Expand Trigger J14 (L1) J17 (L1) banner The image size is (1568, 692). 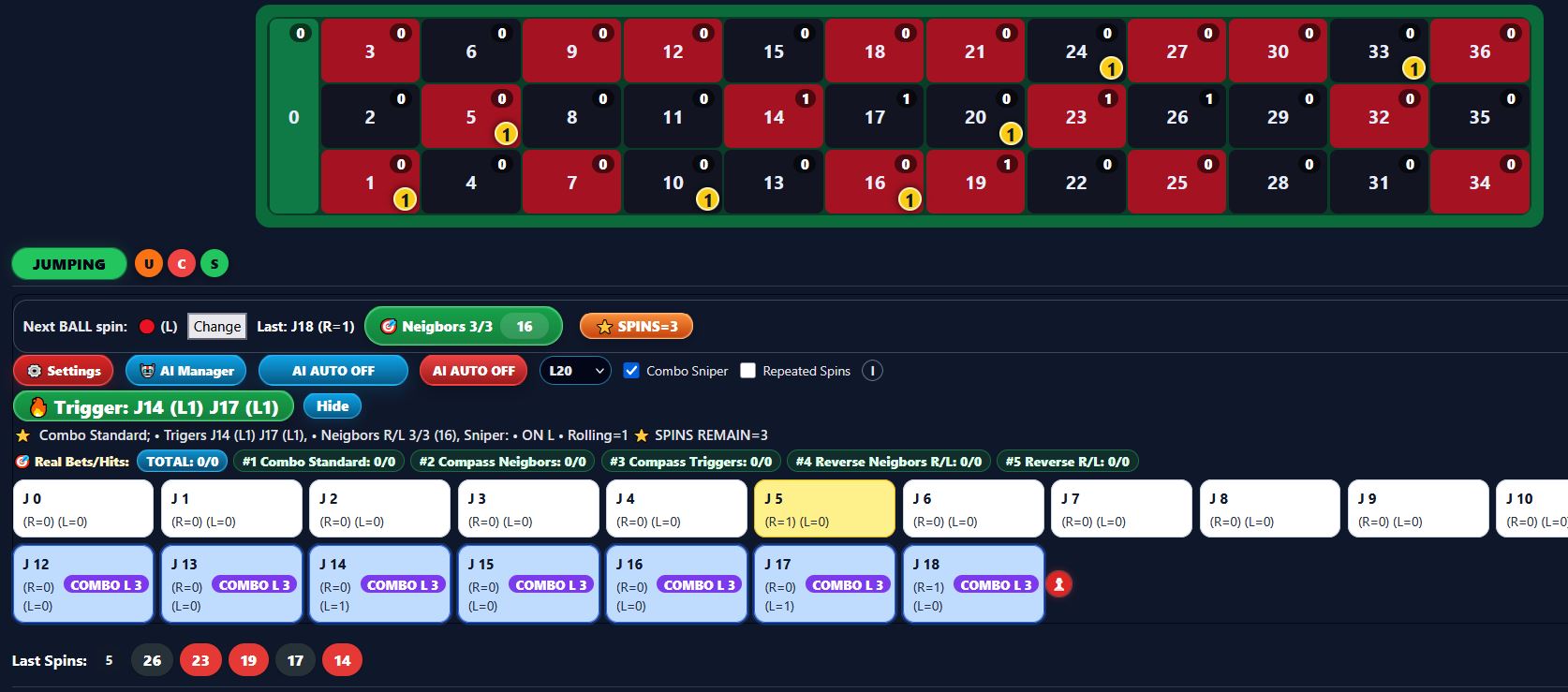[154, 406]
